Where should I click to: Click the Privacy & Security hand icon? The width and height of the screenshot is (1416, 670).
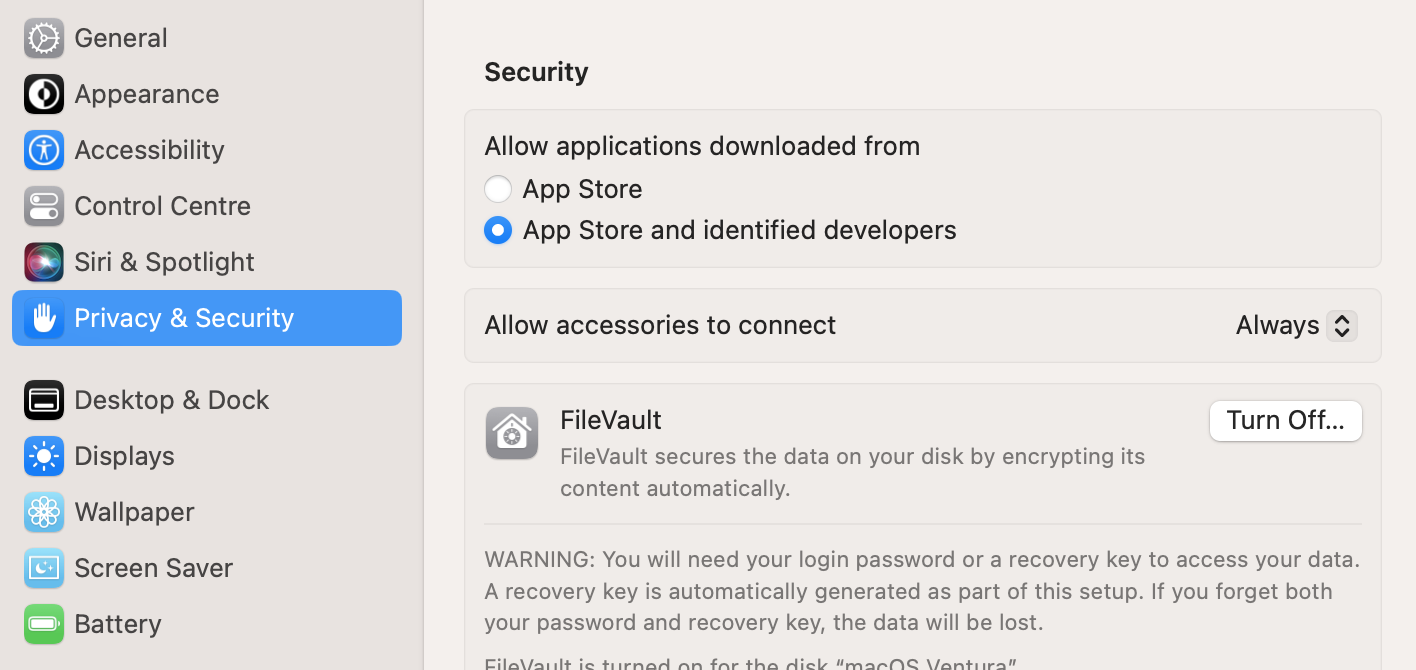[44, 318]
